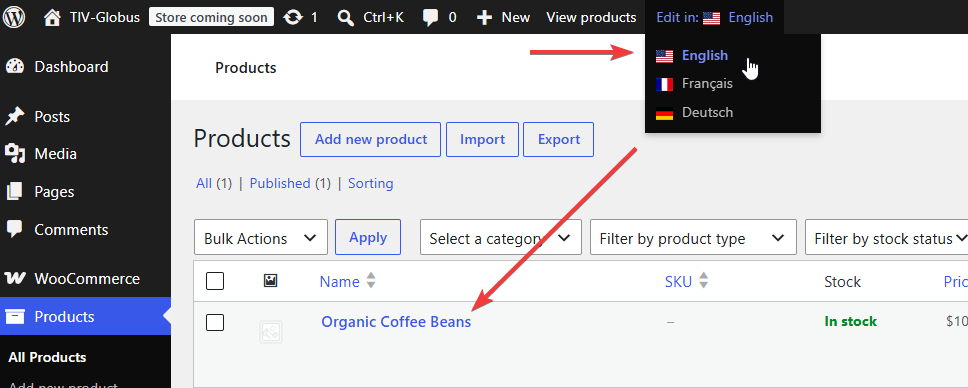Open the Select a category dropdown

click(501, 237)
